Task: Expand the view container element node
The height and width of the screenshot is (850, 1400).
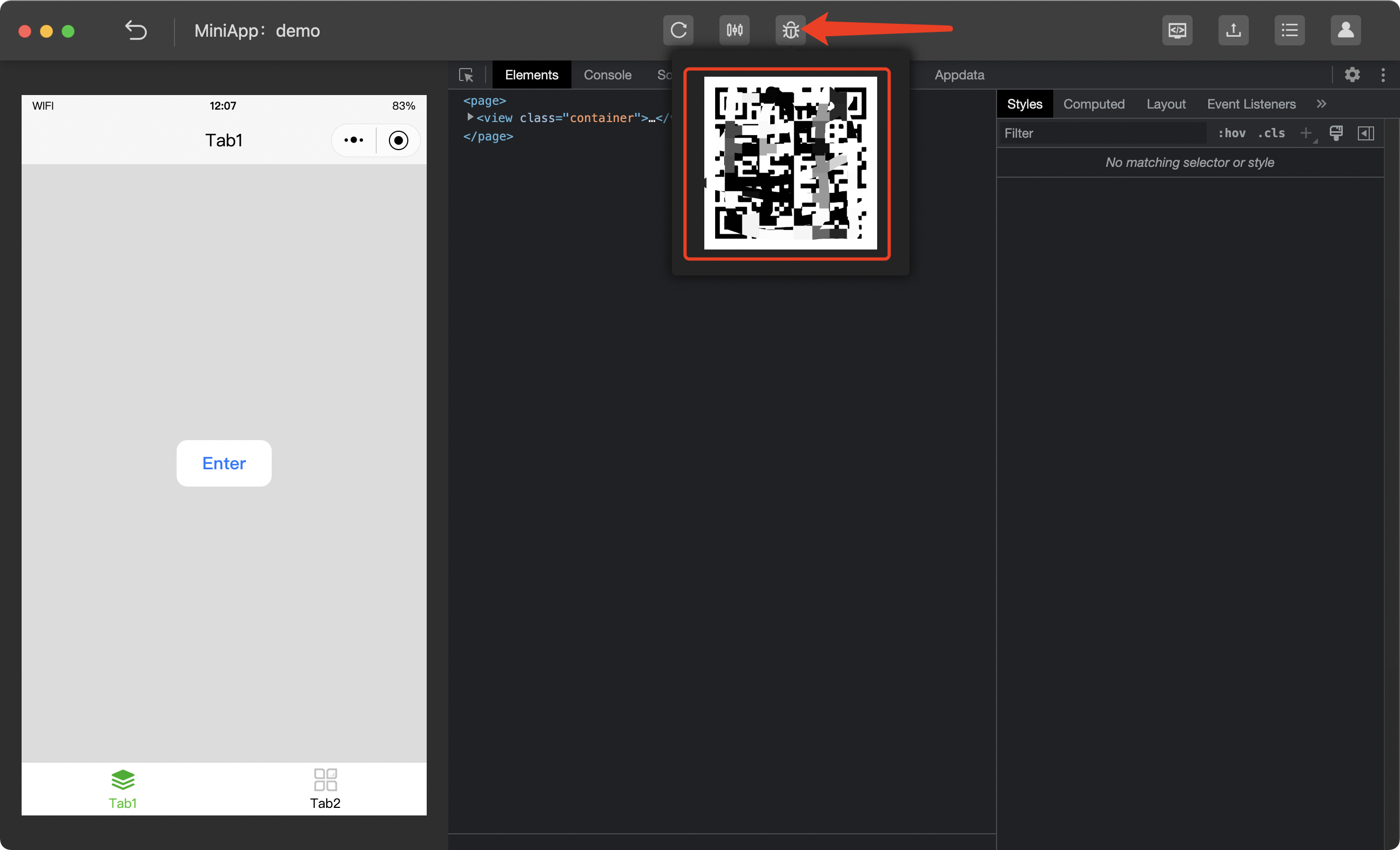Action: (470, 117)
